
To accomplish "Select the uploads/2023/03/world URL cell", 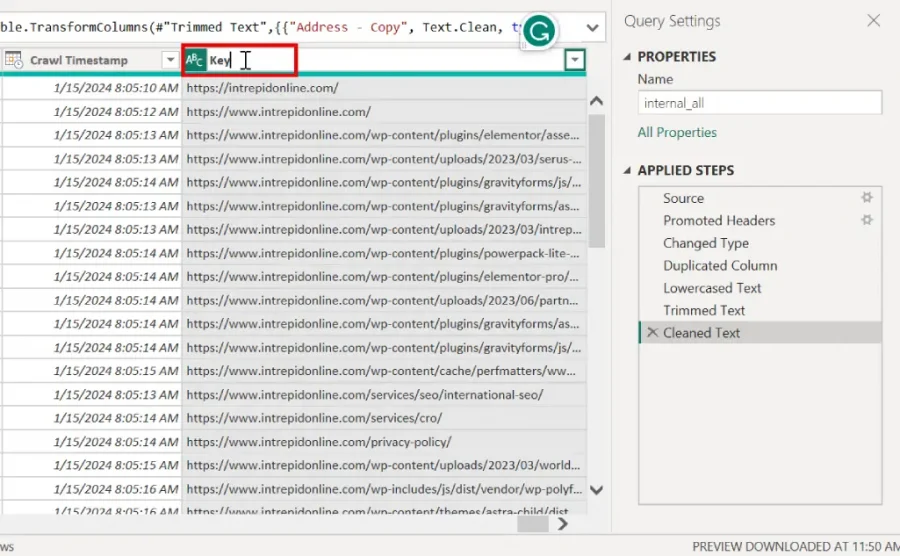I will pos(384,465).
